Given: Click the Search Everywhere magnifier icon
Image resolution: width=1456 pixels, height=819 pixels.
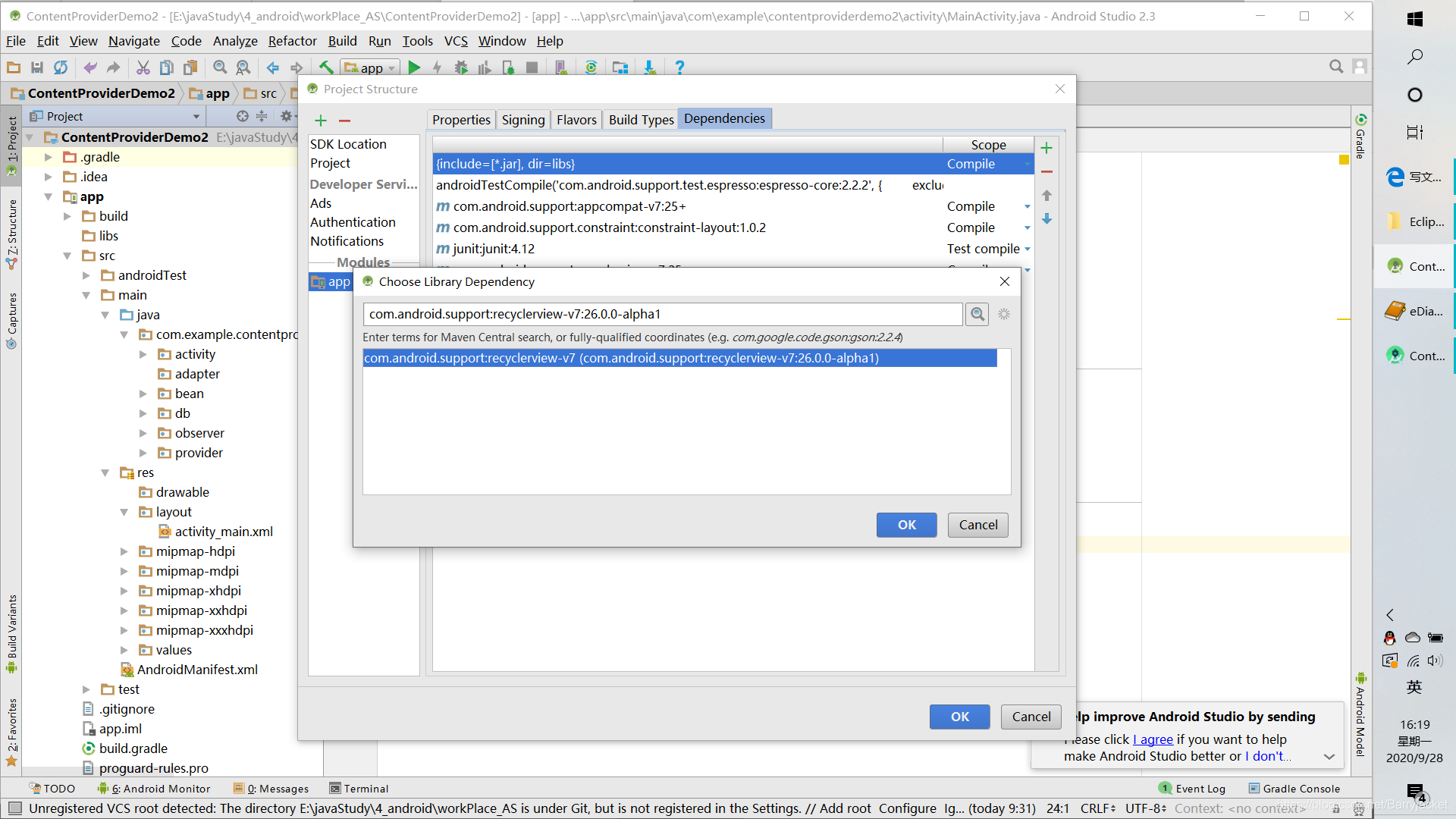Looking at the screenshot, I should click(1336, 67).
